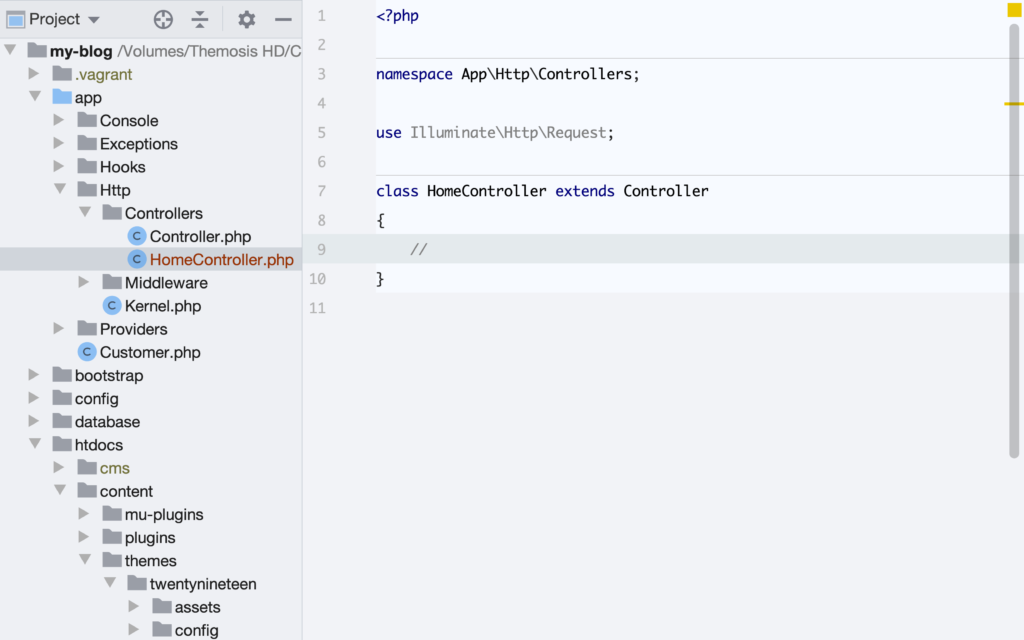Click the class icon beside HomeController.php
Screen dimensions: 1024x640
pyautogui.click(x=136, y=259)
